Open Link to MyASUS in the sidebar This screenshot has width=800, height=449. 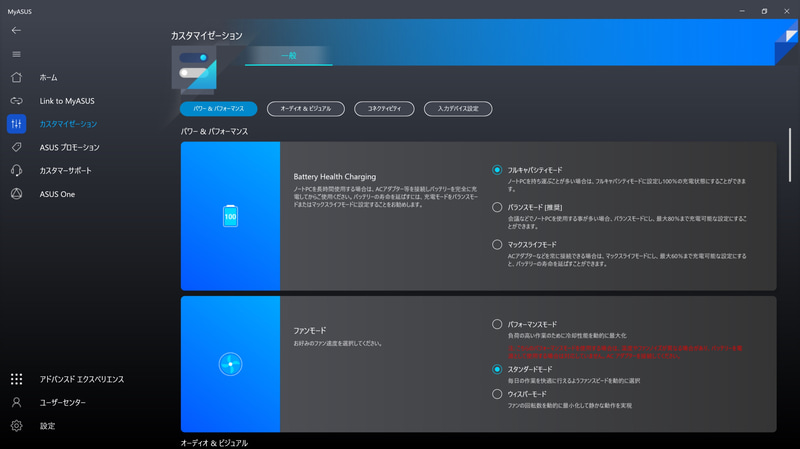tap(67, 101)
